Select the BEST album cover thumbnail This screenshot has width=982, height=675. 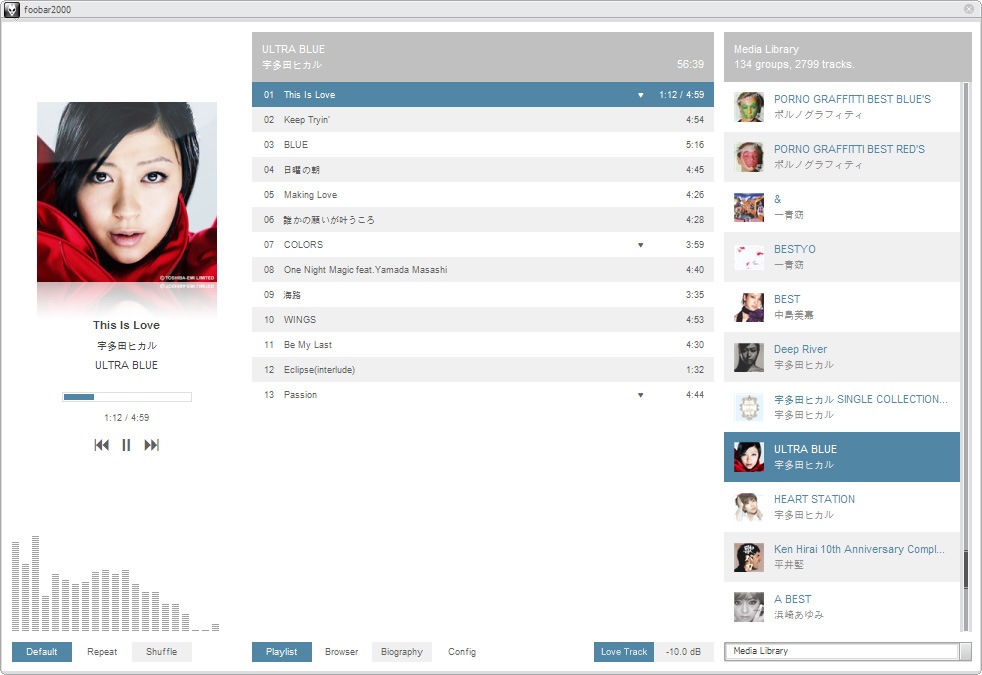tap(749, 307)
